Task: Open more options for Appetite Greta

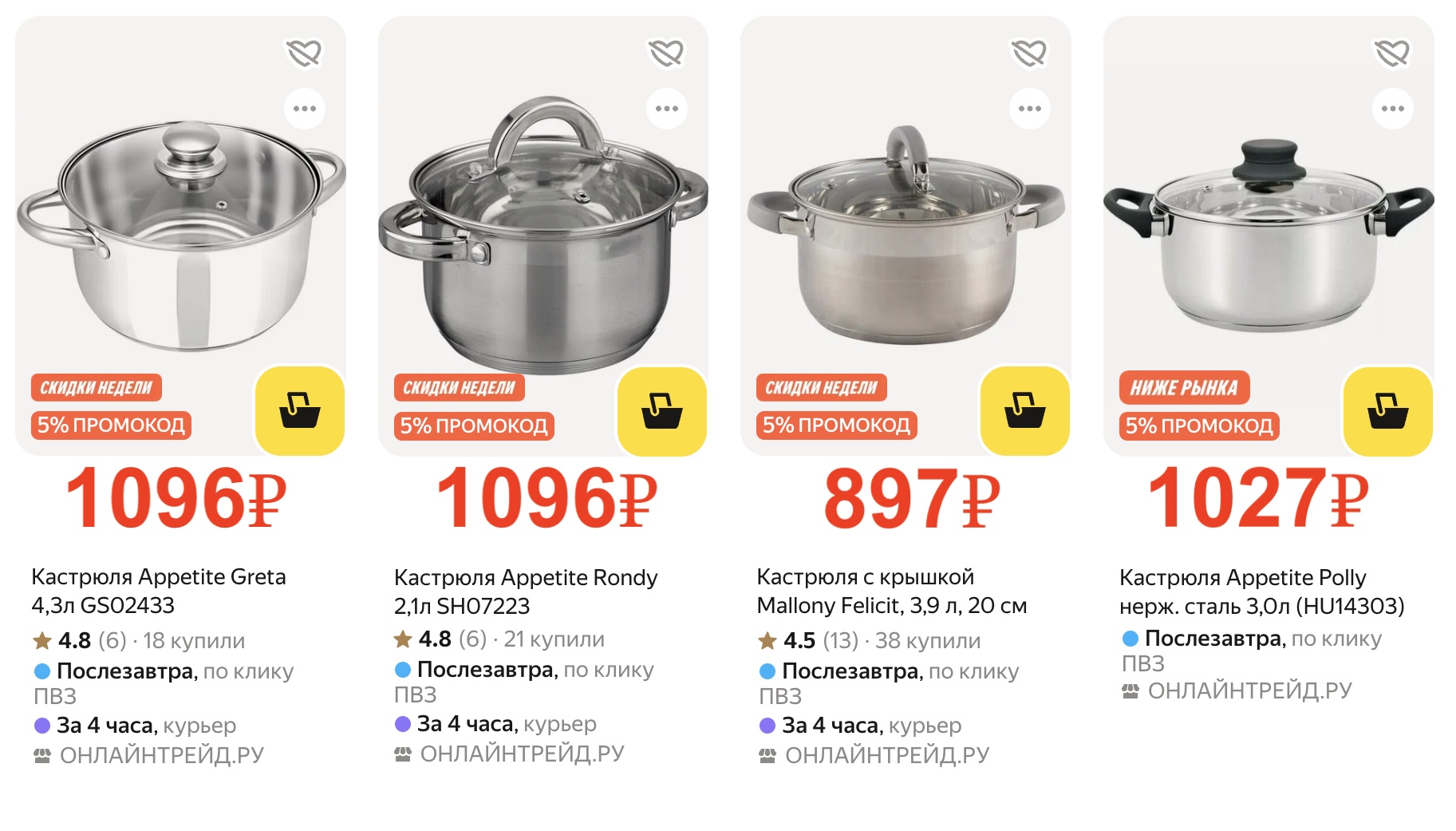Action: (x=305, y=109)
